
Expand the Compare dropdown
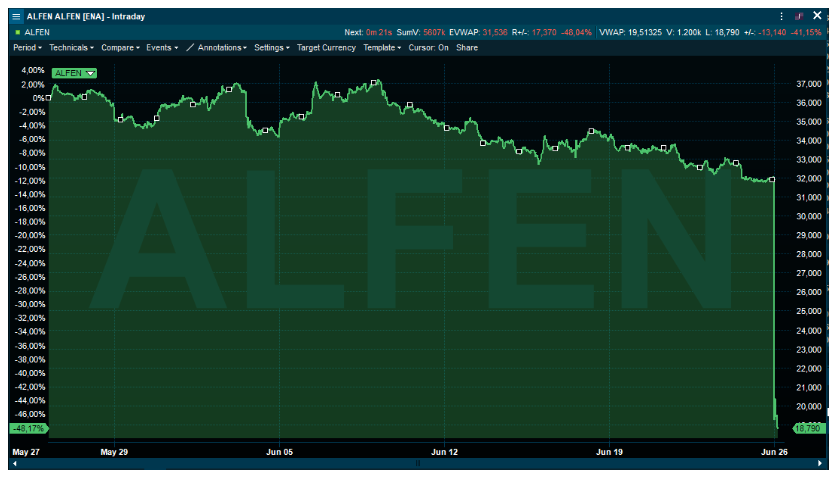point(120,47)
